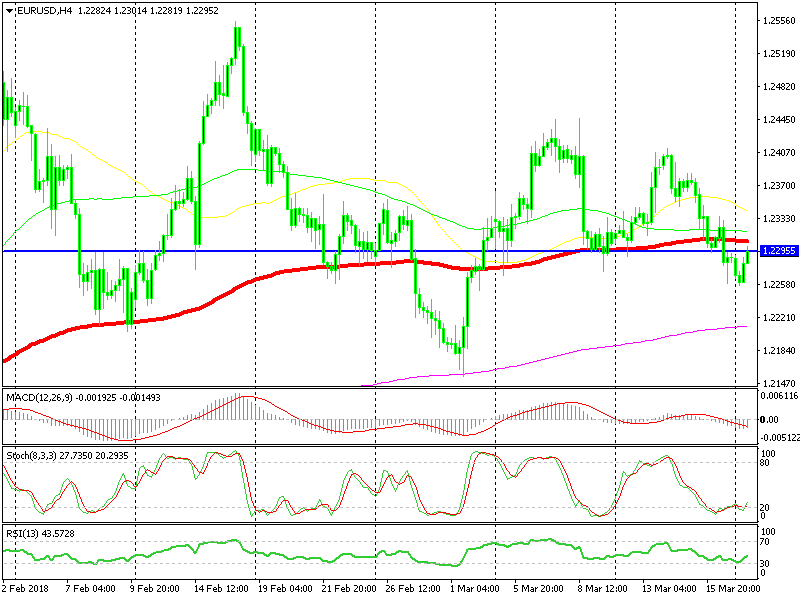This screenshot has width=800, height=600.
Task: Click the 1.24070 price axis label
Action: [779, 153]
